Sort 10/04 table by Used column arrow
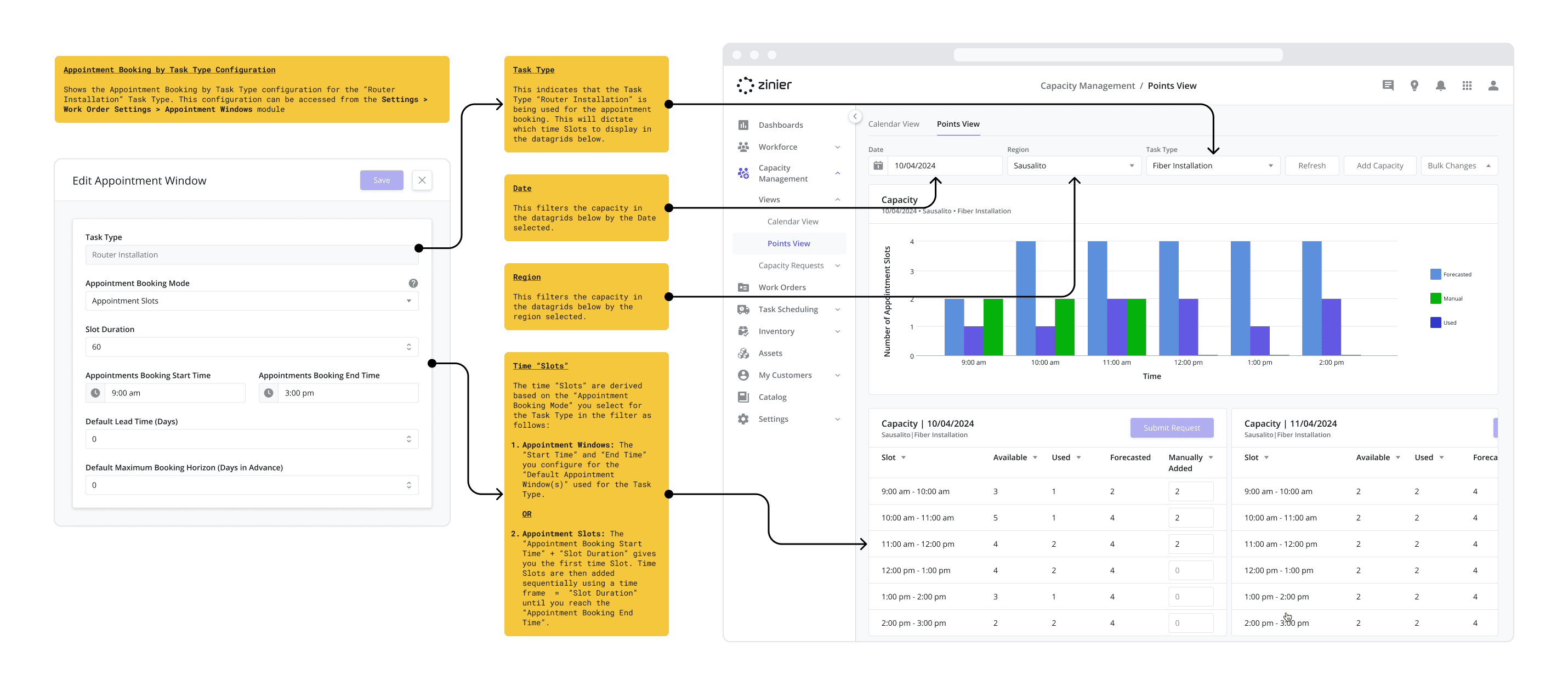 pyautogui.click(x=1078, y=458)
